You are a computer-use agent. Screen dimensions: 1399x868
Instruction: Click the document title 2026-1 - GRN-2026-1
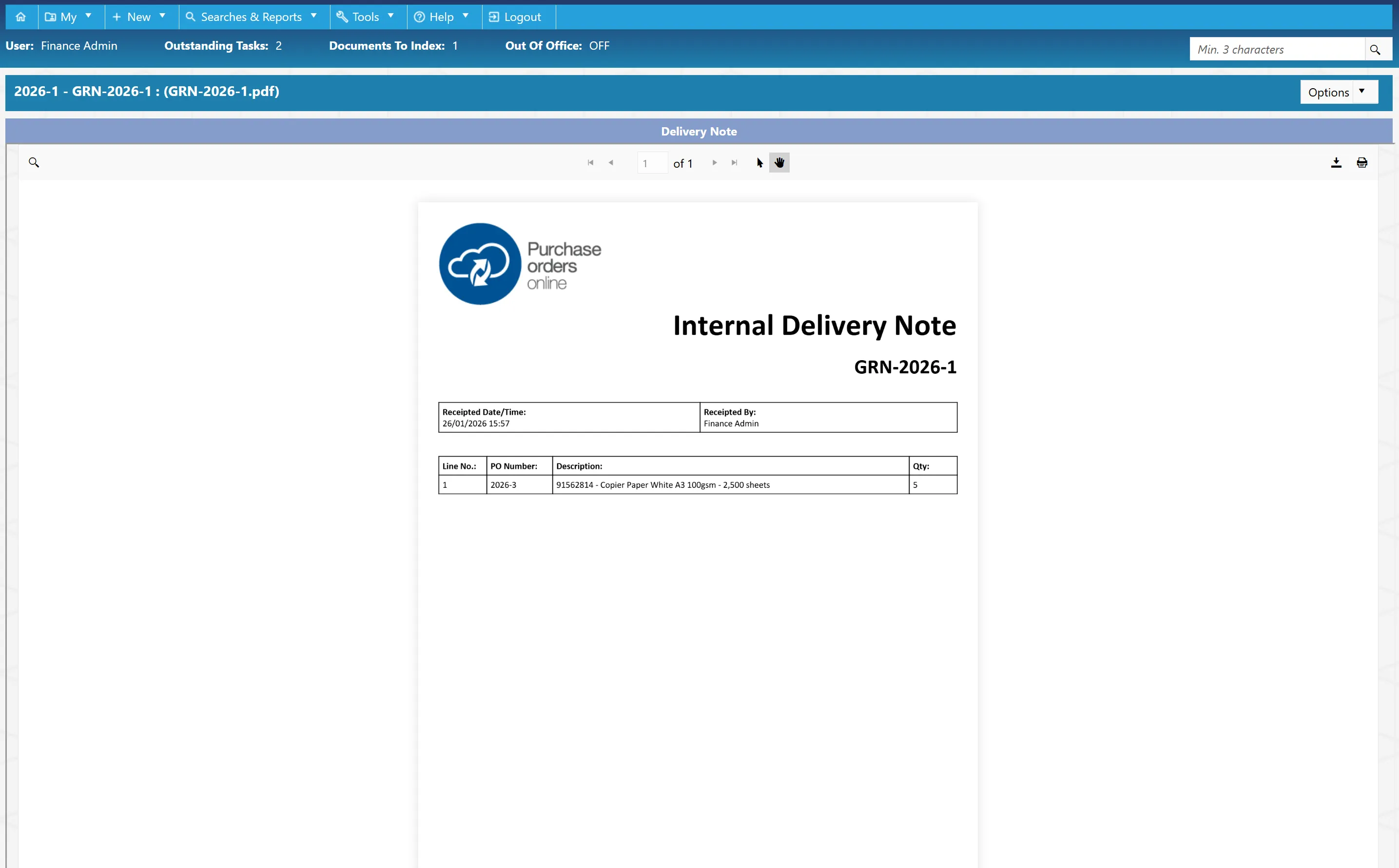pyautogui.click(x=146, y=91)
